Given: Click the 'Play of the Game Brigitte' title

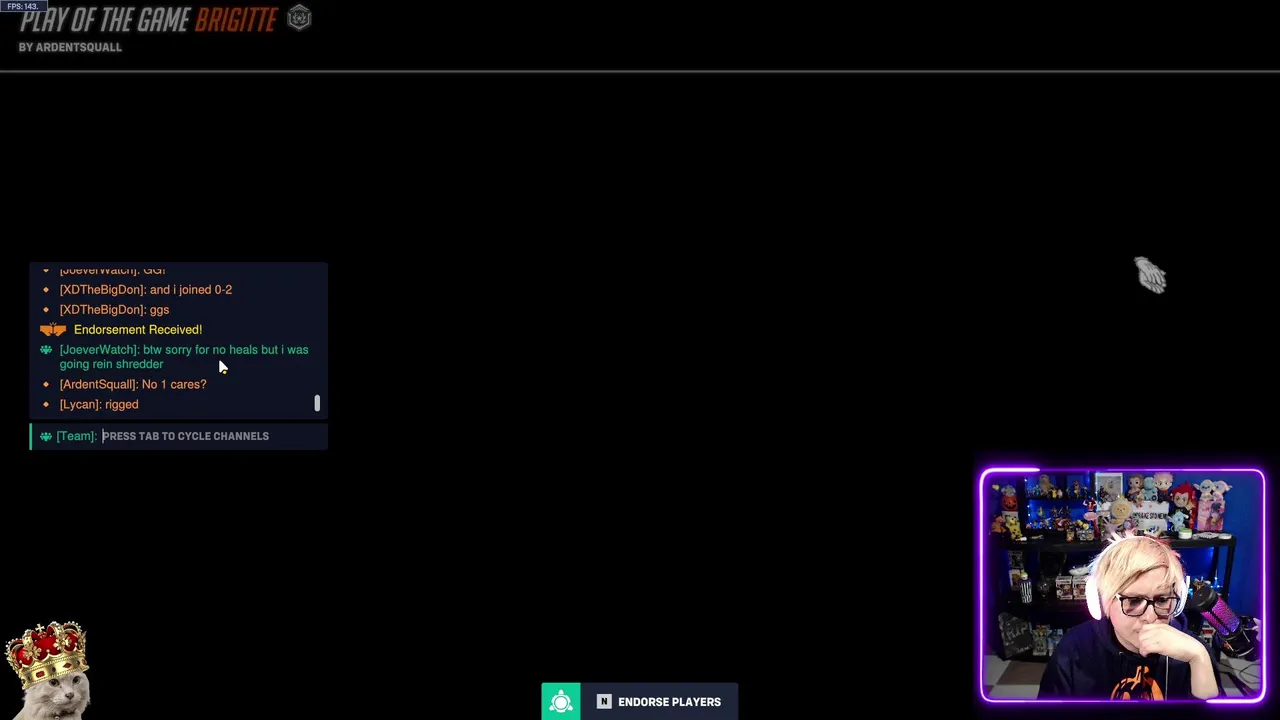Looking at the screenshot, I should 150,20.
